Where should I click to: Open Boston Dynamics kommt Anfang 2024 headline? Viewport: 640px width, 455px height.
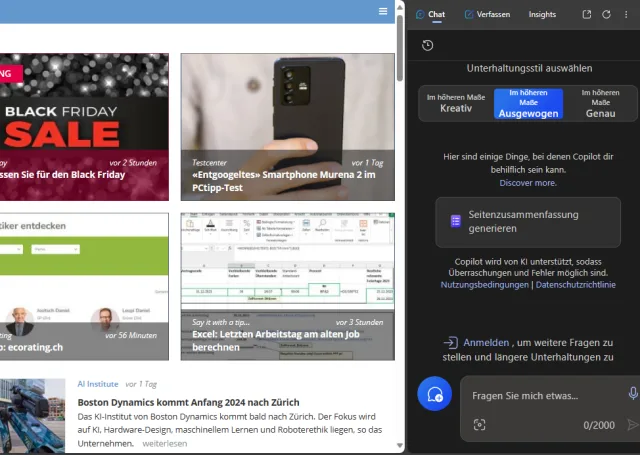point(188,402)
